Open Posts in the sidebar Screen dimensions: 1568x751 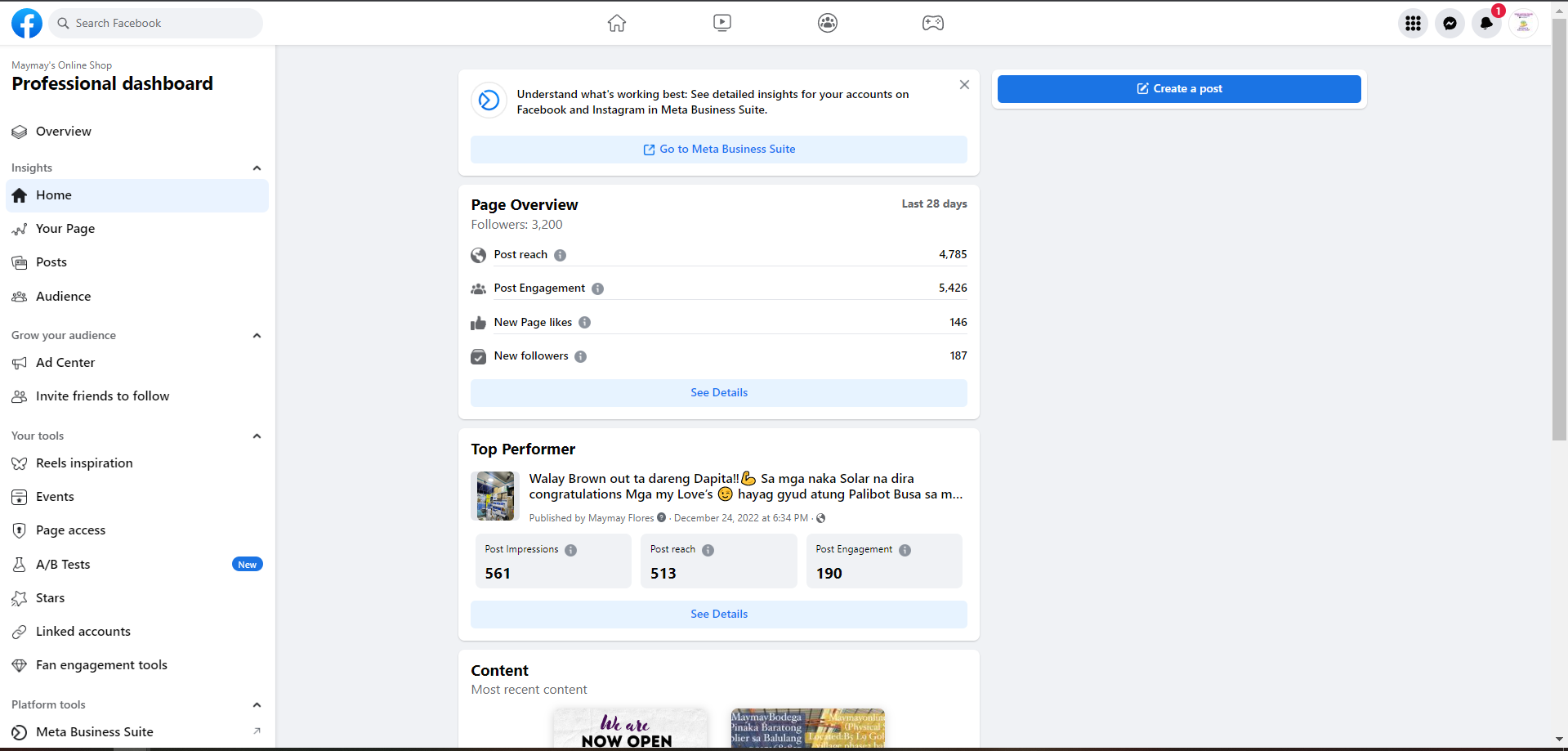[137, 262]
